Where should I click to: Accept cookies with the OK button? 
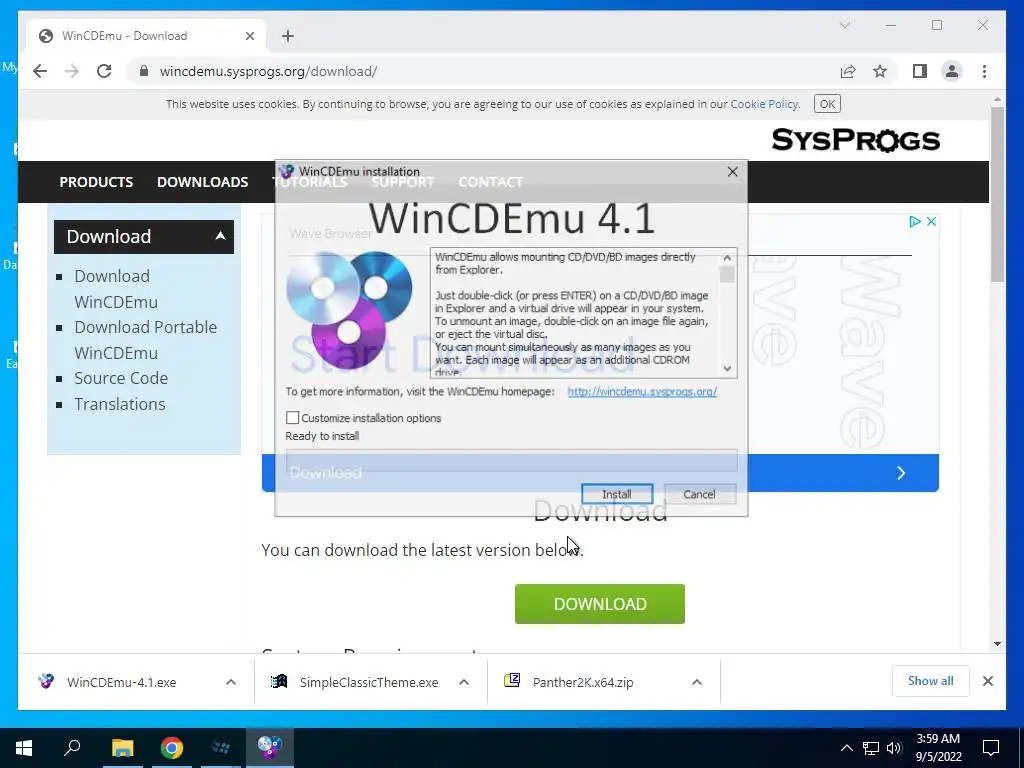[827, 104]
